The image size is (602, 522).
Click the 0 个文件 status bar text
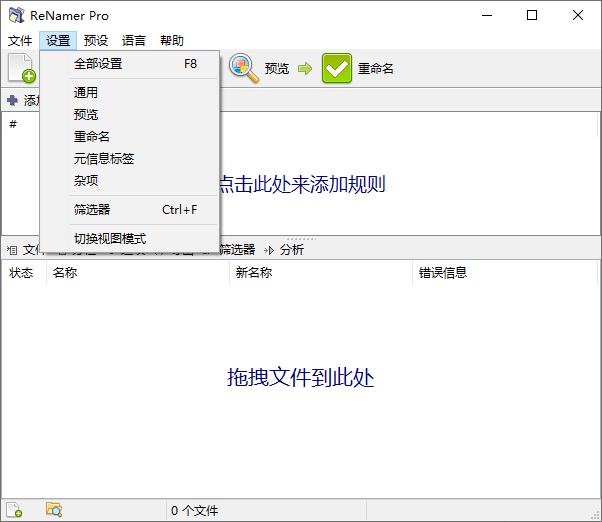click(194, 510)
